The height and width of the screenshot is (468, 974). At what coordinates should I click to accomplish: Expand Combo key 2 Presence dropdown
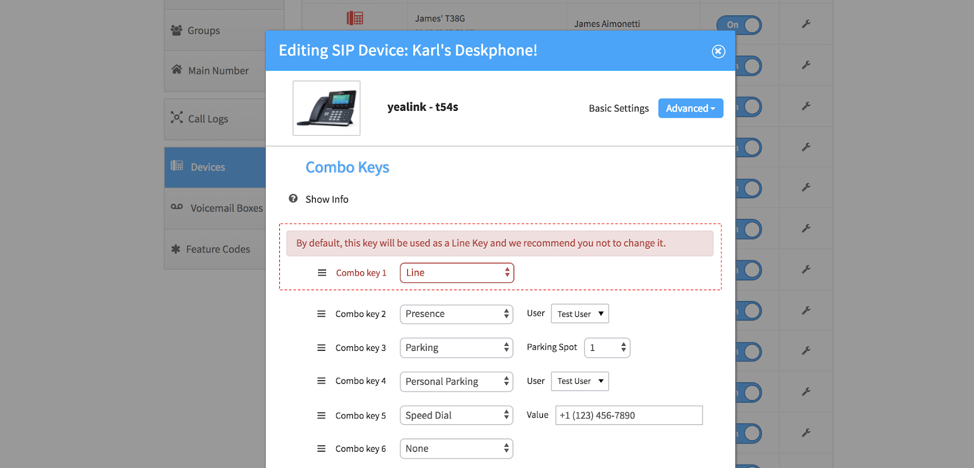pos(456,314)
